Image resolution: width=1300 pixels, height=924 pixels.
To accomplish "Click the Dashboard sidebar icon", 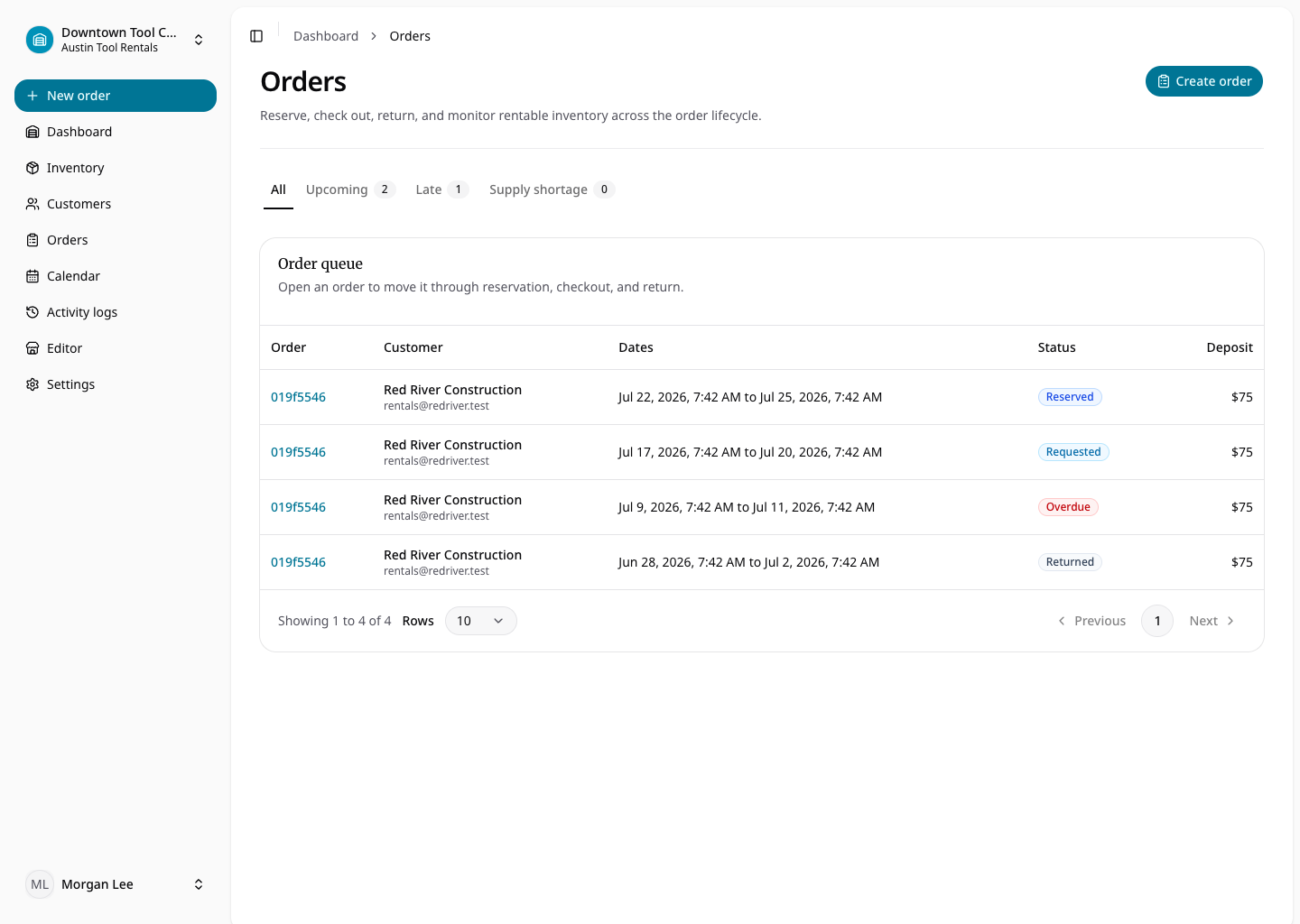I will coord(32,132).
